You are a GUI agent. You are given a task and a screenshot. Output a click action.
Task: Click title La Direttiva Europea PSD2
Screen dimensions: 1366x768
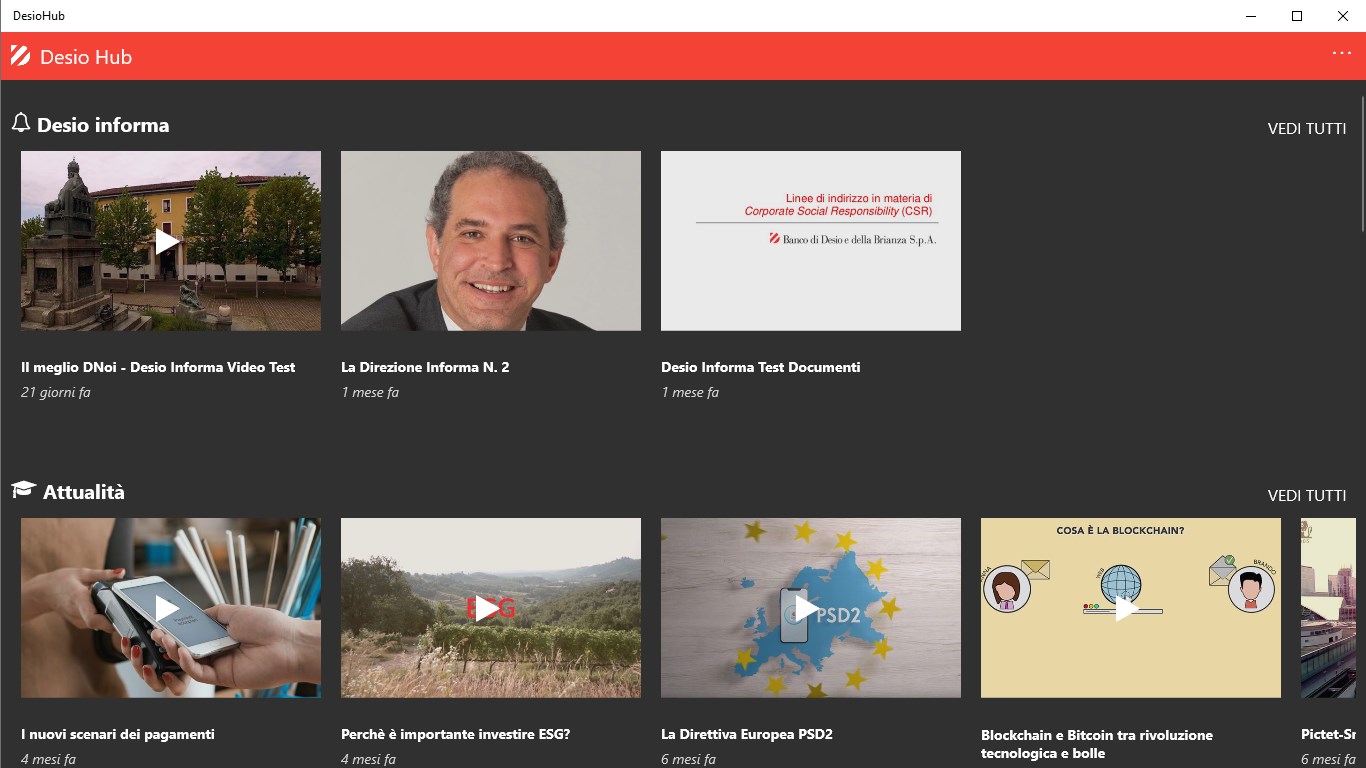pyautogui.click(x=747, y=734)
